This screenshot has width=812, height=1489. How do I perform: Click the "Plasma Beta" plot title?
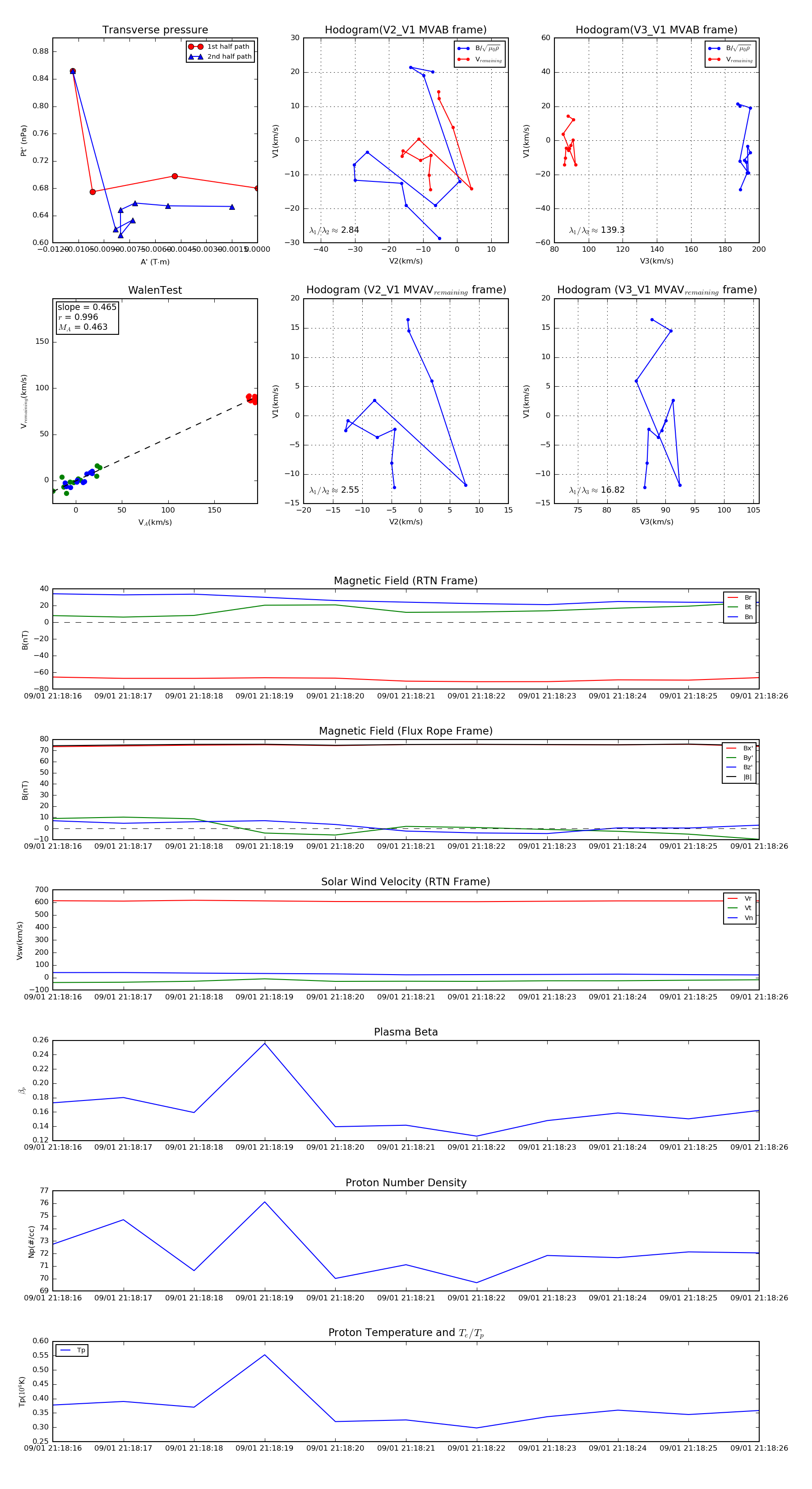pos(406,1032)
